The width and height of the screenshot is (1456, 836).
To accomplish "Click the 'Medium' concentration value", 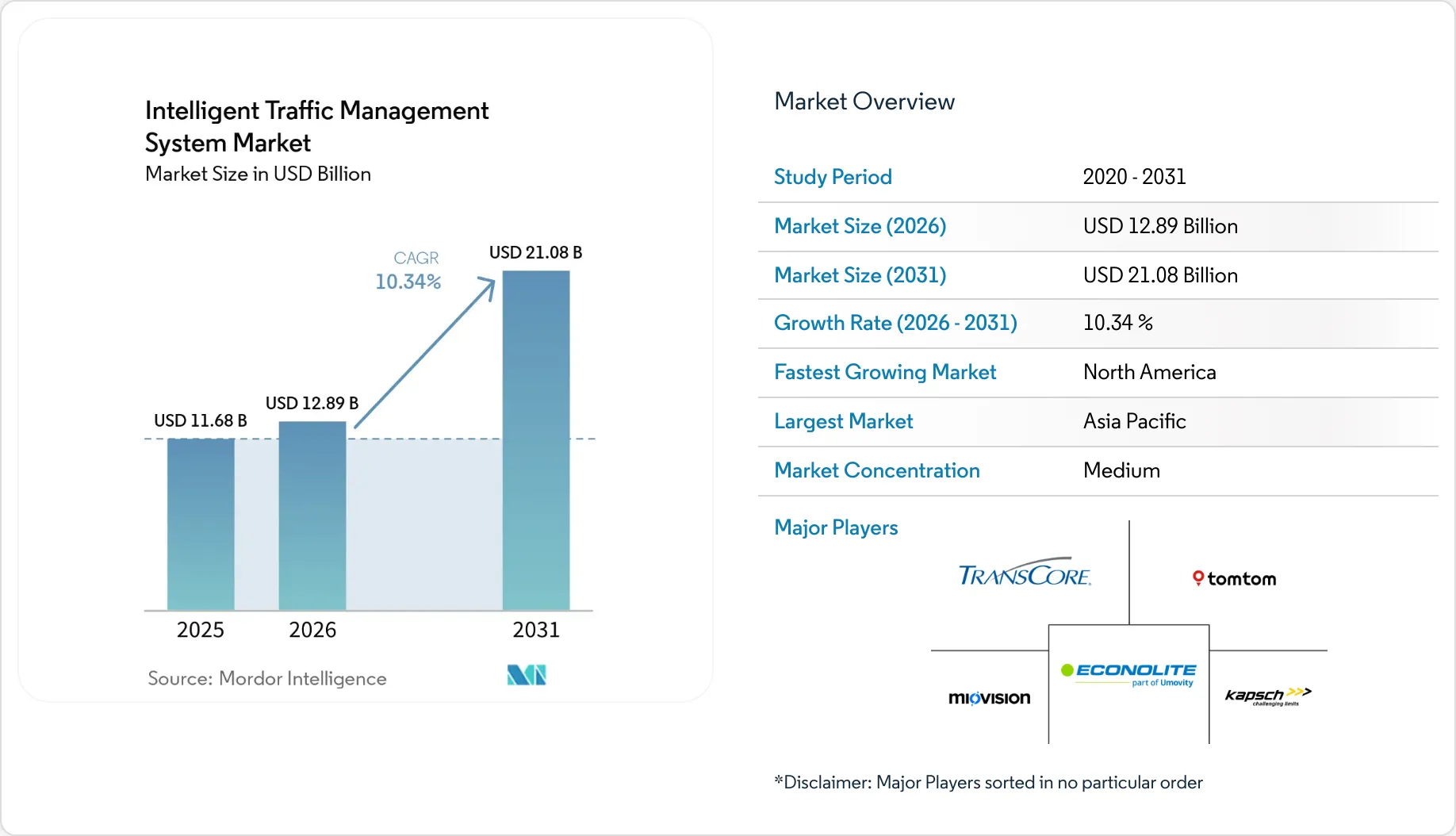I will (1121, 470).
